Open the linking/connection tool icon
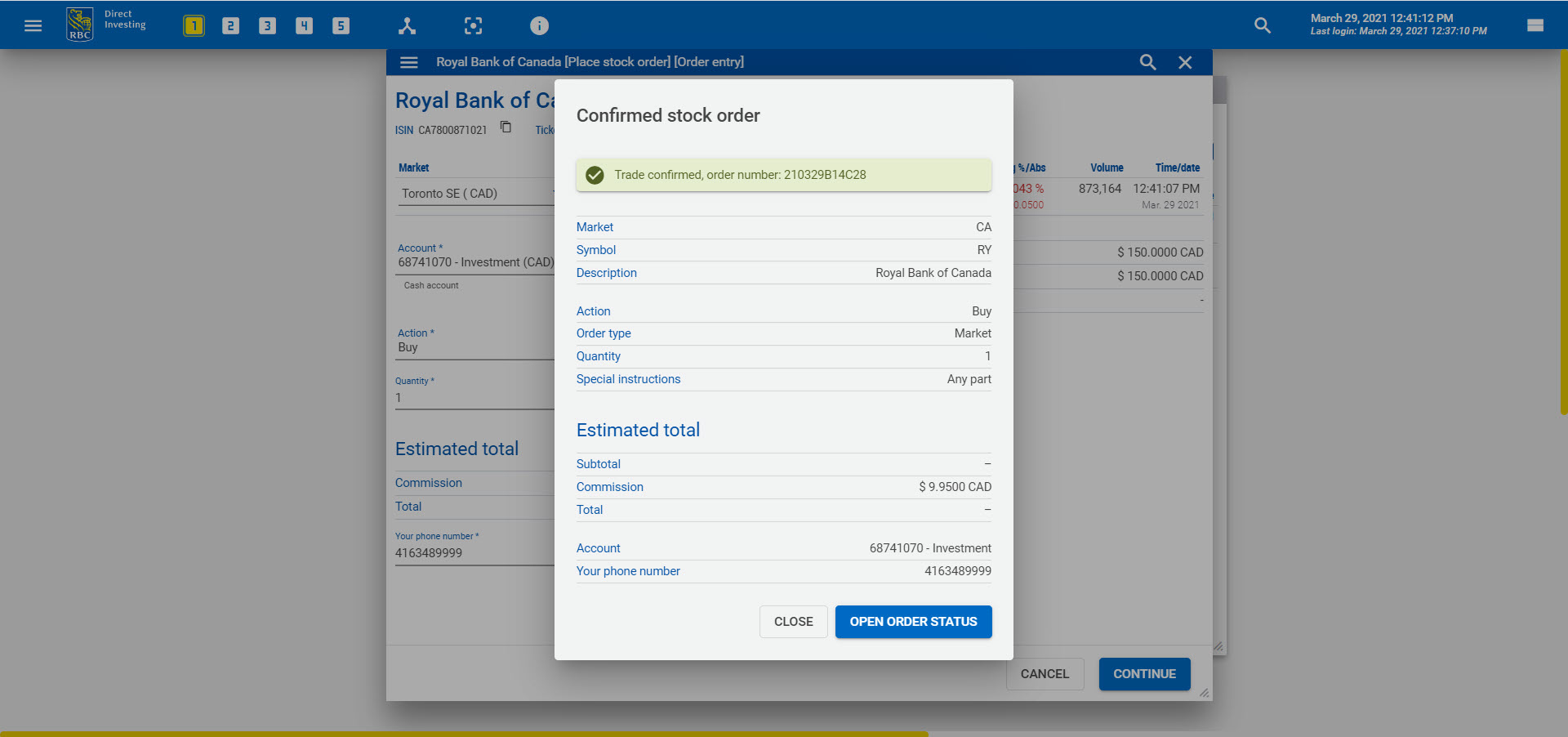 (407, 25)
